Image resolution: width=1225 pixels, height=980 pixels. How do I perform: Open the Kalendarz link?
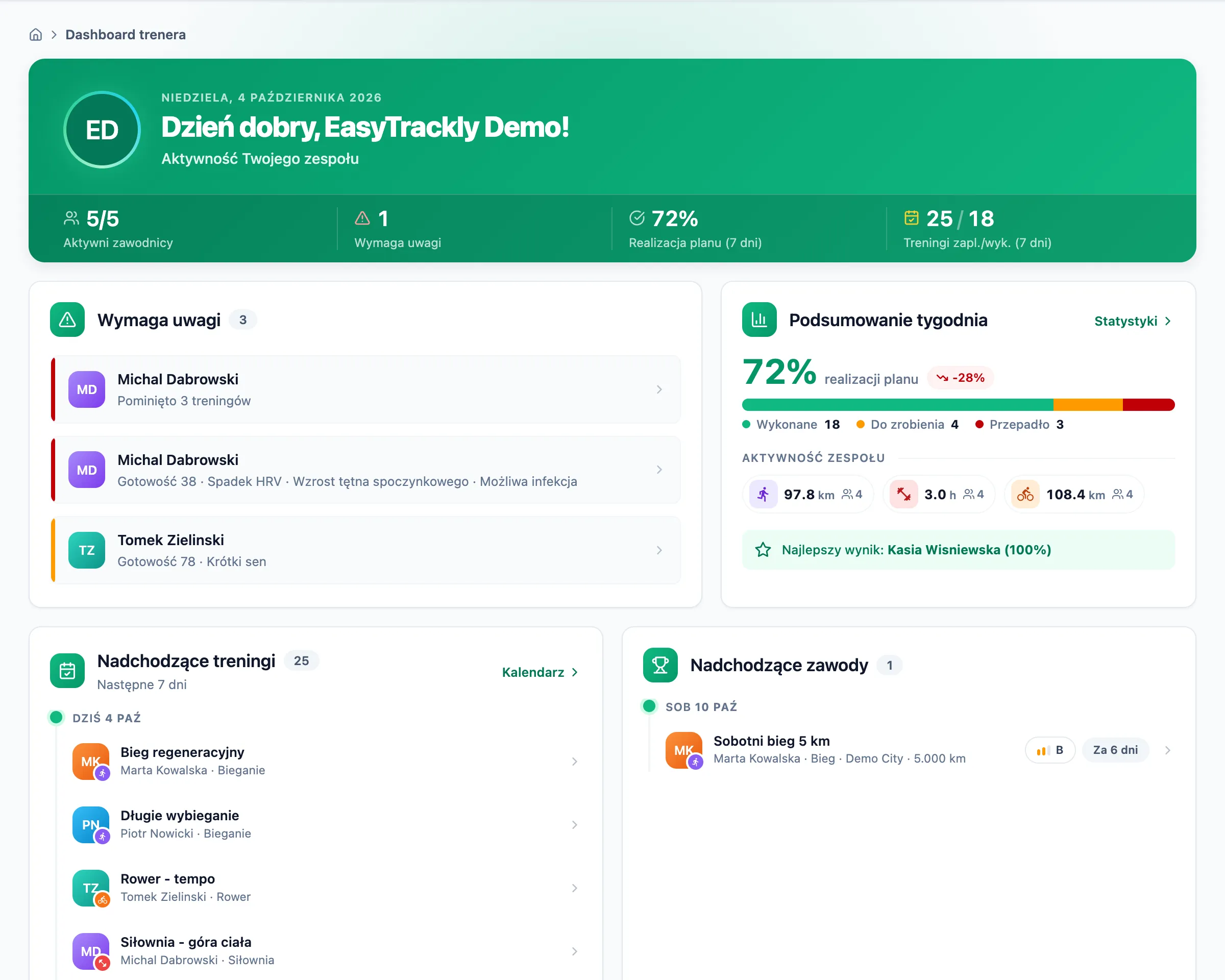[x=541, y=673]
